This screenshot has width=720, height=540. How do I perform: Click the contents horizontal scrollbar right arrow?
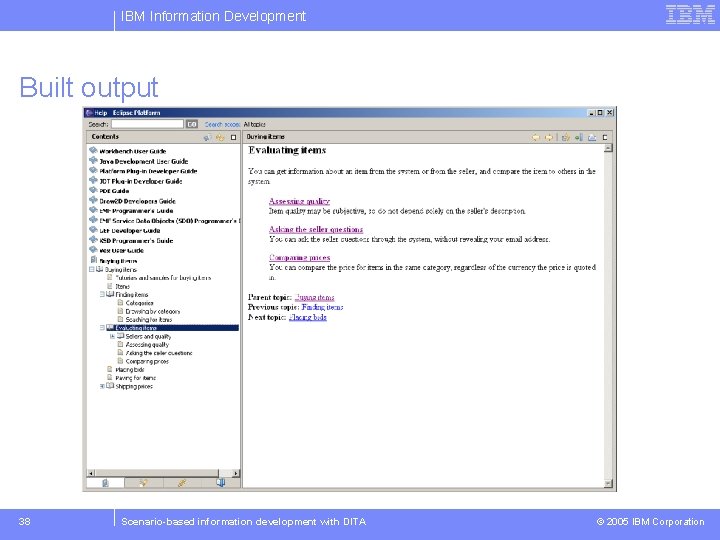(236, 473)
